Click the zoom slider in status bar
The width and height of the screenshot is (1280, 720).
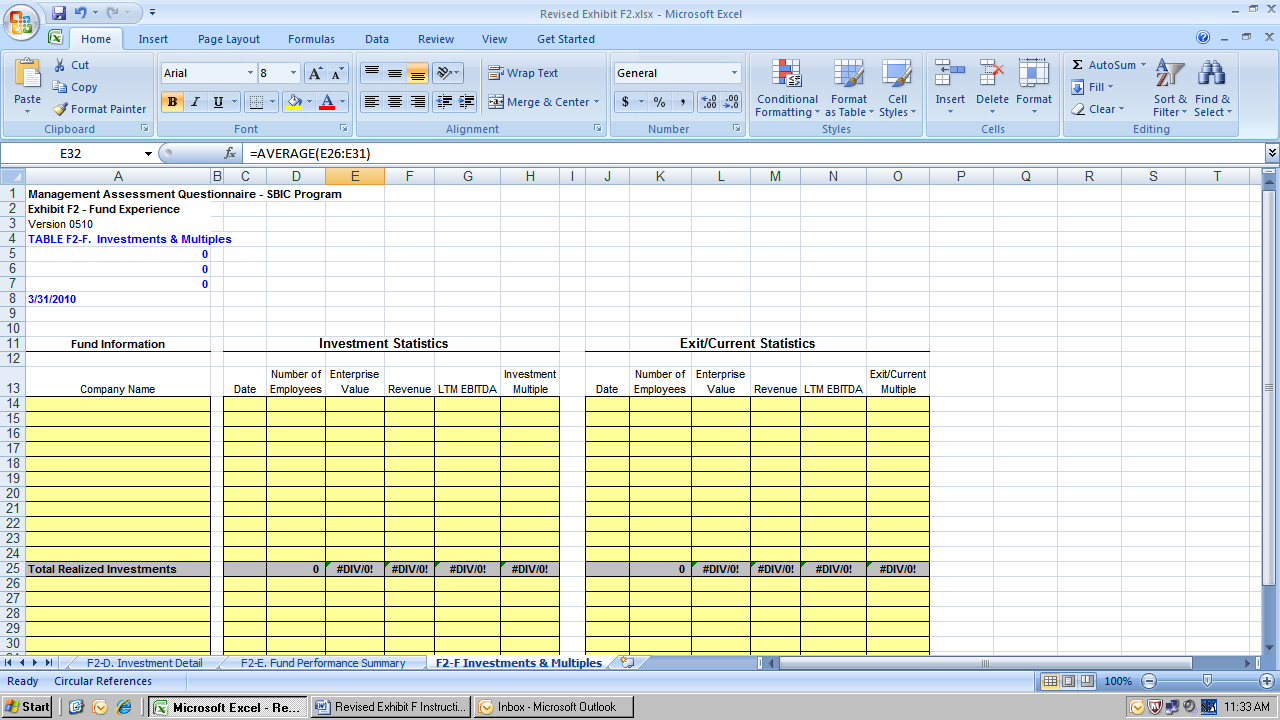(x=1207, y=681)
